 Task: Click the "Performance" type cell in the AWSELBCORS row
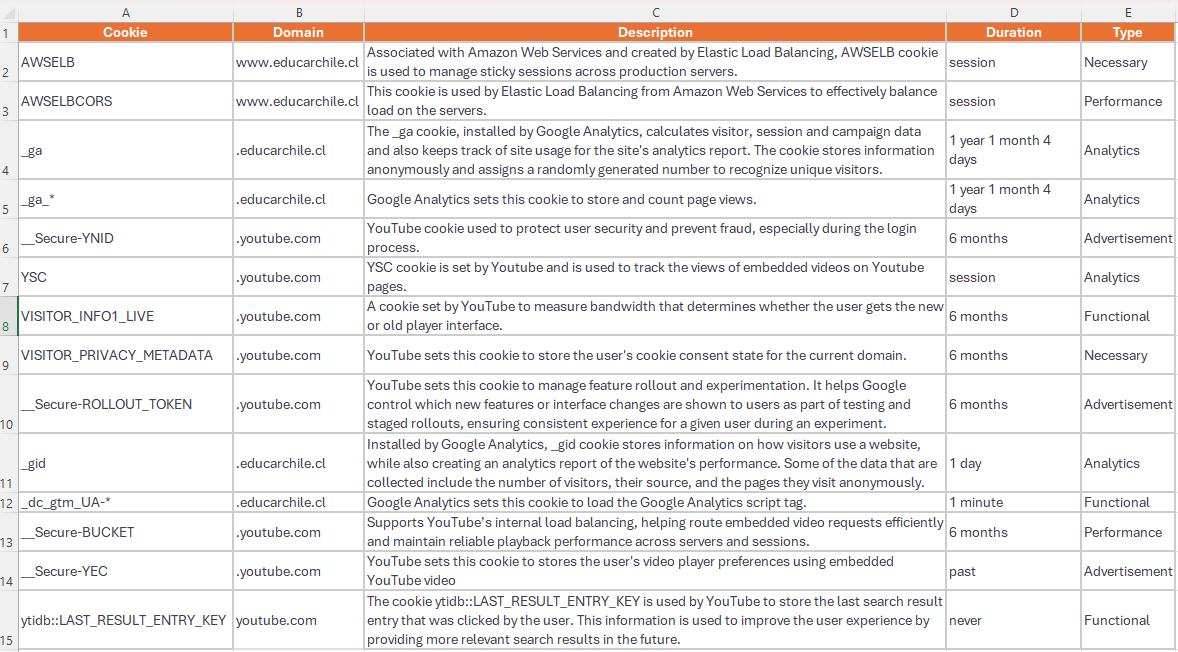1128,101
